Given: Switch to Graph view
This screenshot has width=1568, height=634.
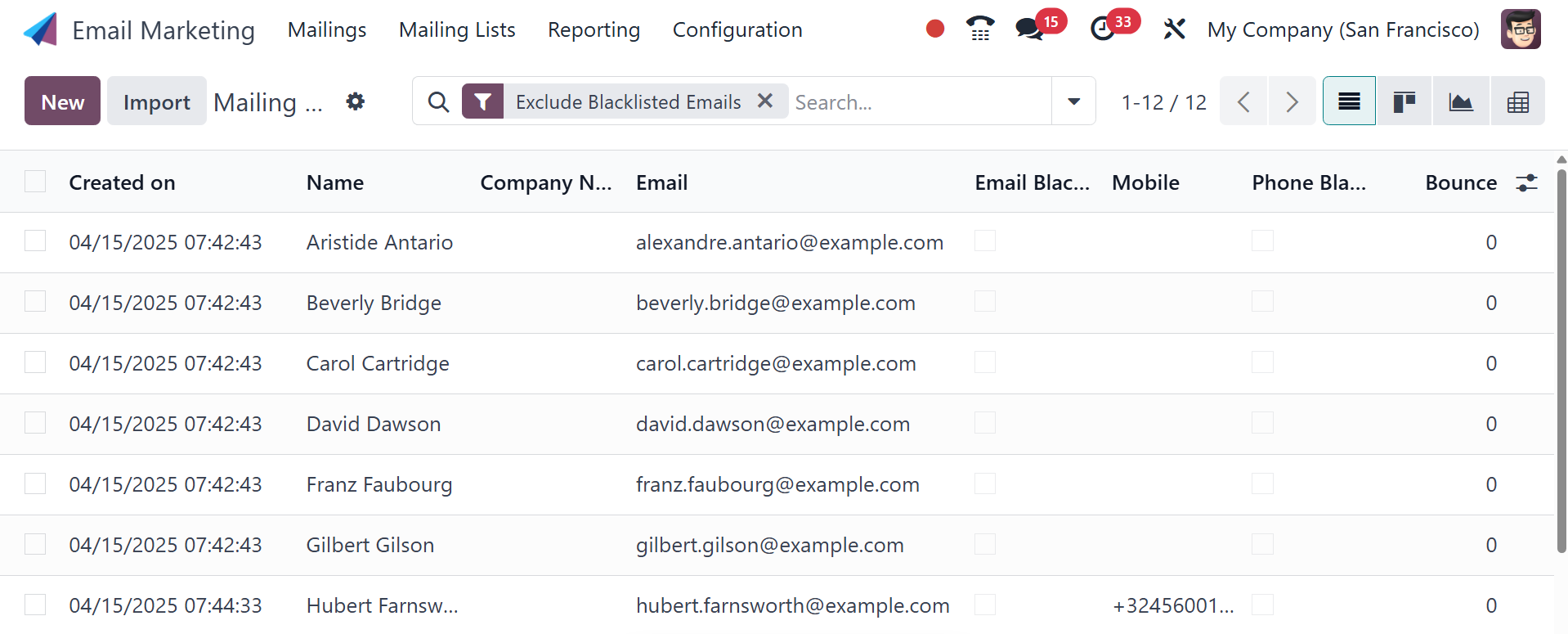Looking at the screenshot, I should click(1460, 101).
